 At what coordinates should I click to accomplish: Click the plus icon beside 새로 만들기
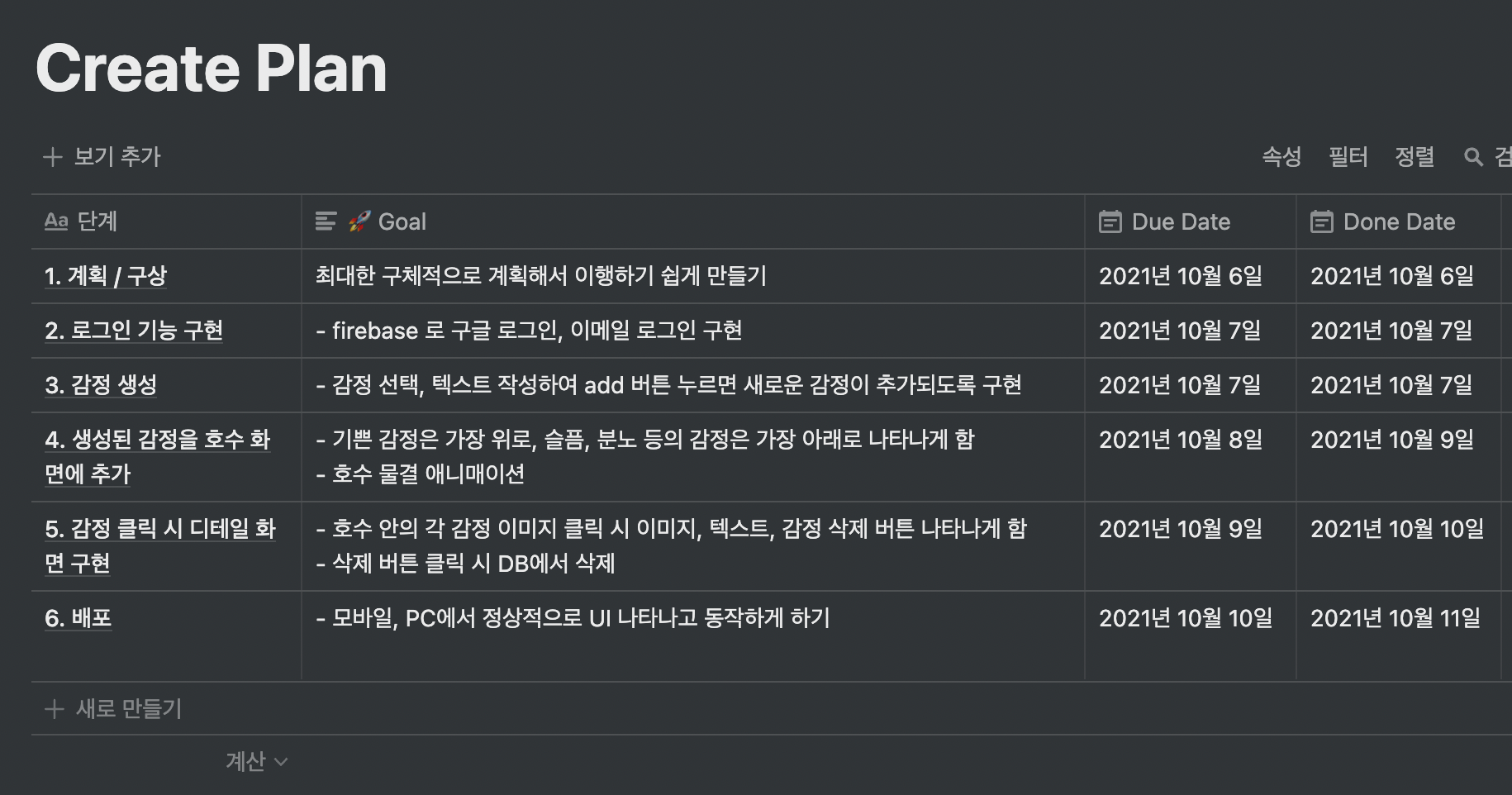tap(55, 709)
